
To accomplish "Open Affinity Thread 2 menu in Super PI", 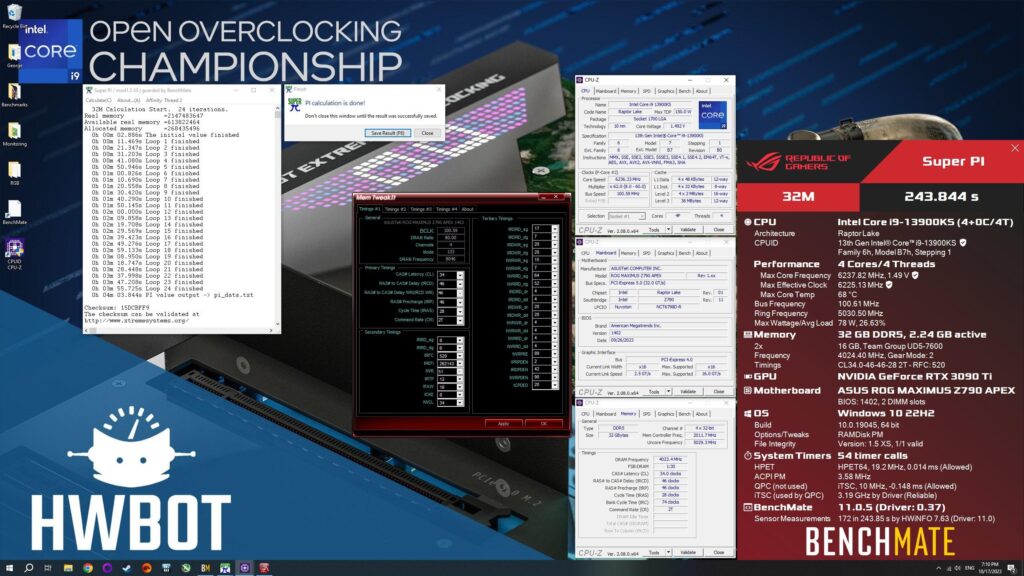I will tap(164, 100).
